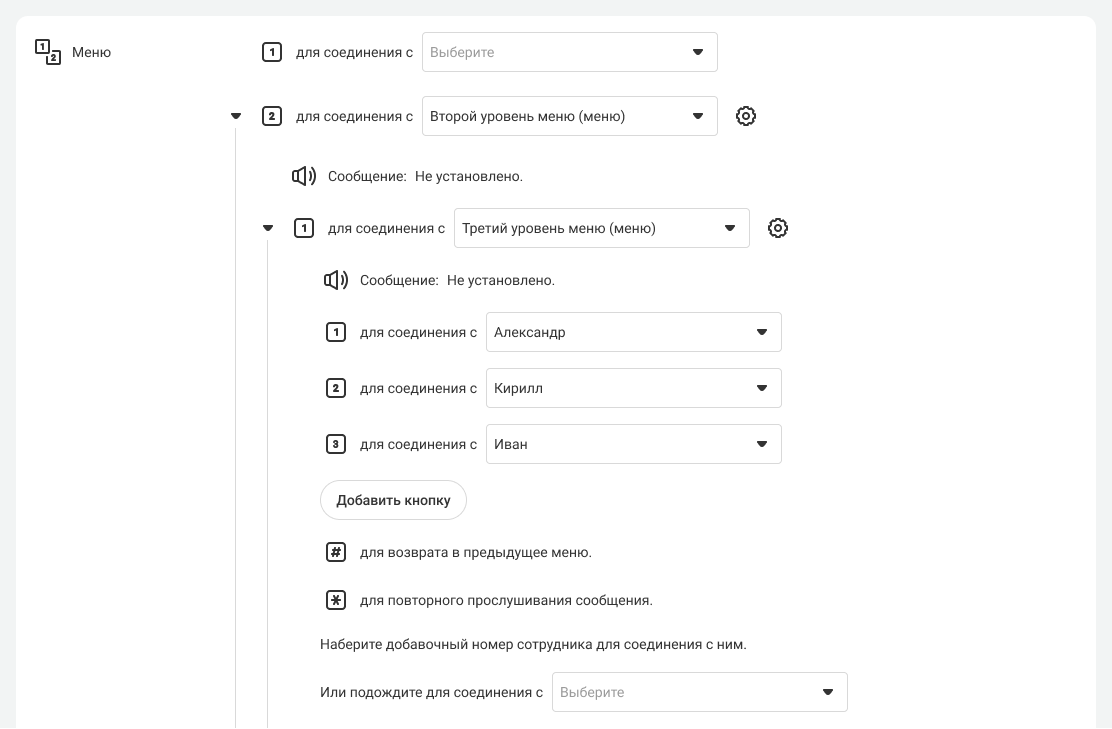Screen dimensions: 1112x729
Task: Open the Второй уровень меню dropdown
Action: click(x=569, y=116)
